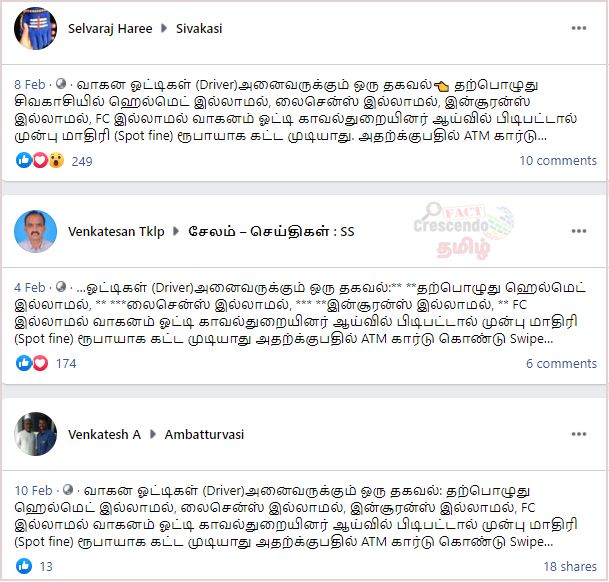
Task: Click the wow emoji reaction on first post
Action: [x=56, y=160]
